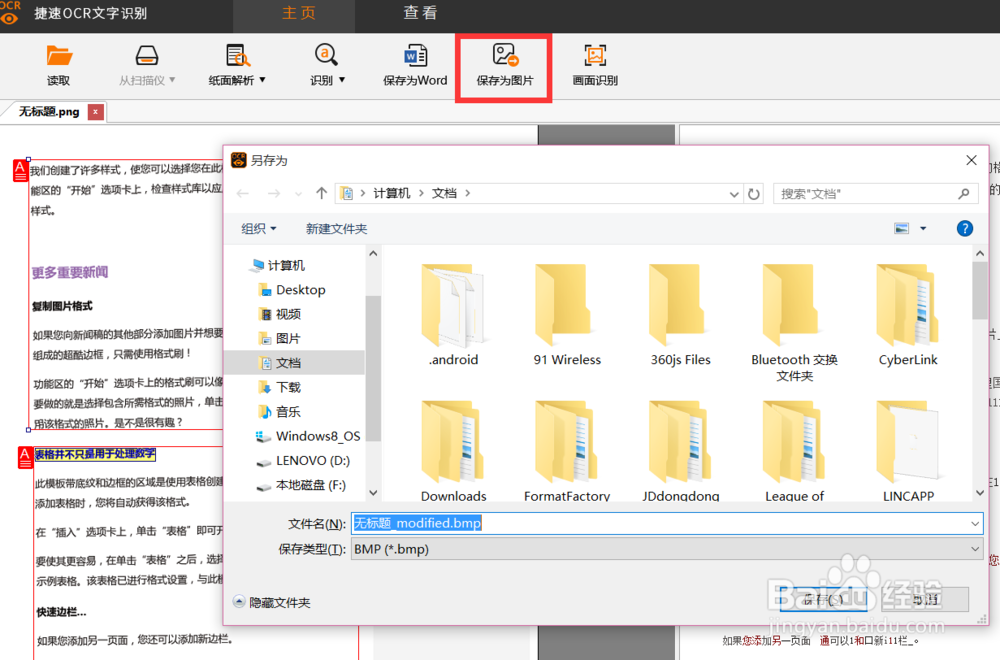1000x660 pixels.
Task: Select the .android folder
Action: point(453,315)
